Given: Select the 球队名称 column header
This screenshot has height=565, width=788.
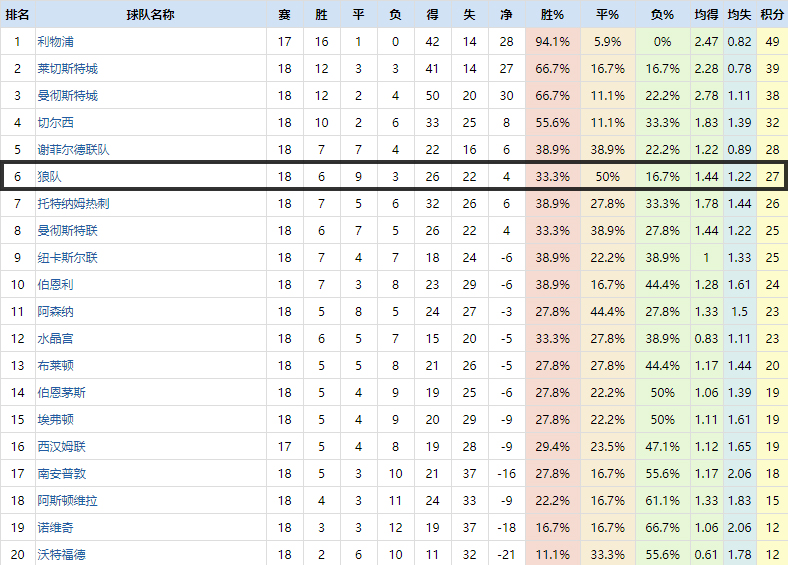Looking at the screenshot, I should (150, 15).
